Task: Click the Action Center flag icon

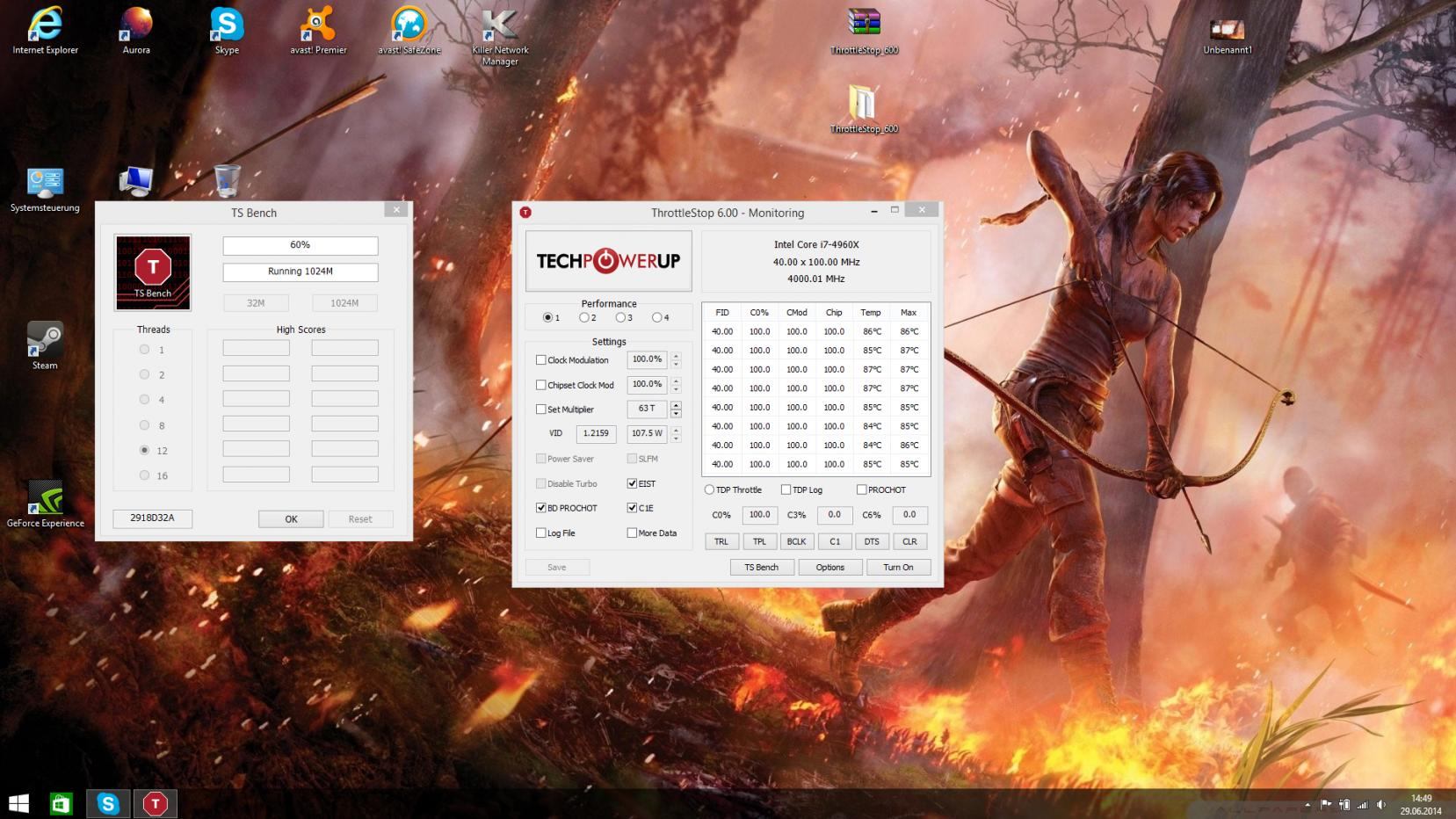Action: (1326, 804)
